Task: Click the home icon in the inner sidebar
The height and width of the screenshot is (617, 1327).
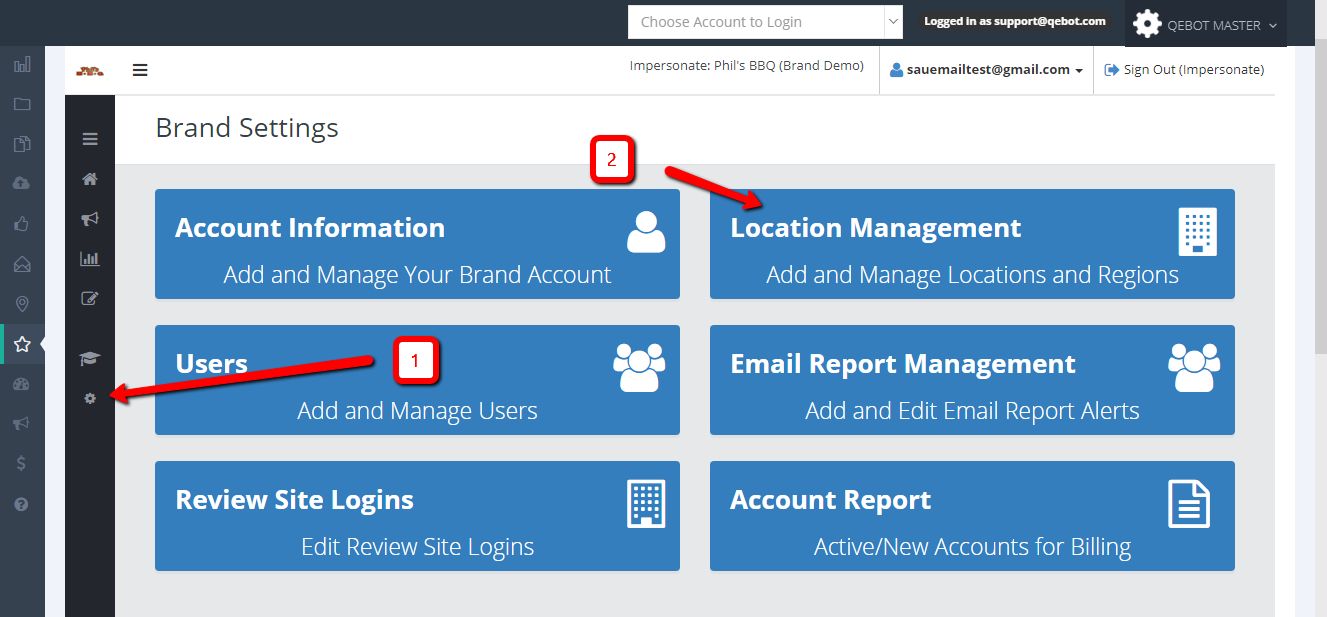Action: tap(90, 180)
